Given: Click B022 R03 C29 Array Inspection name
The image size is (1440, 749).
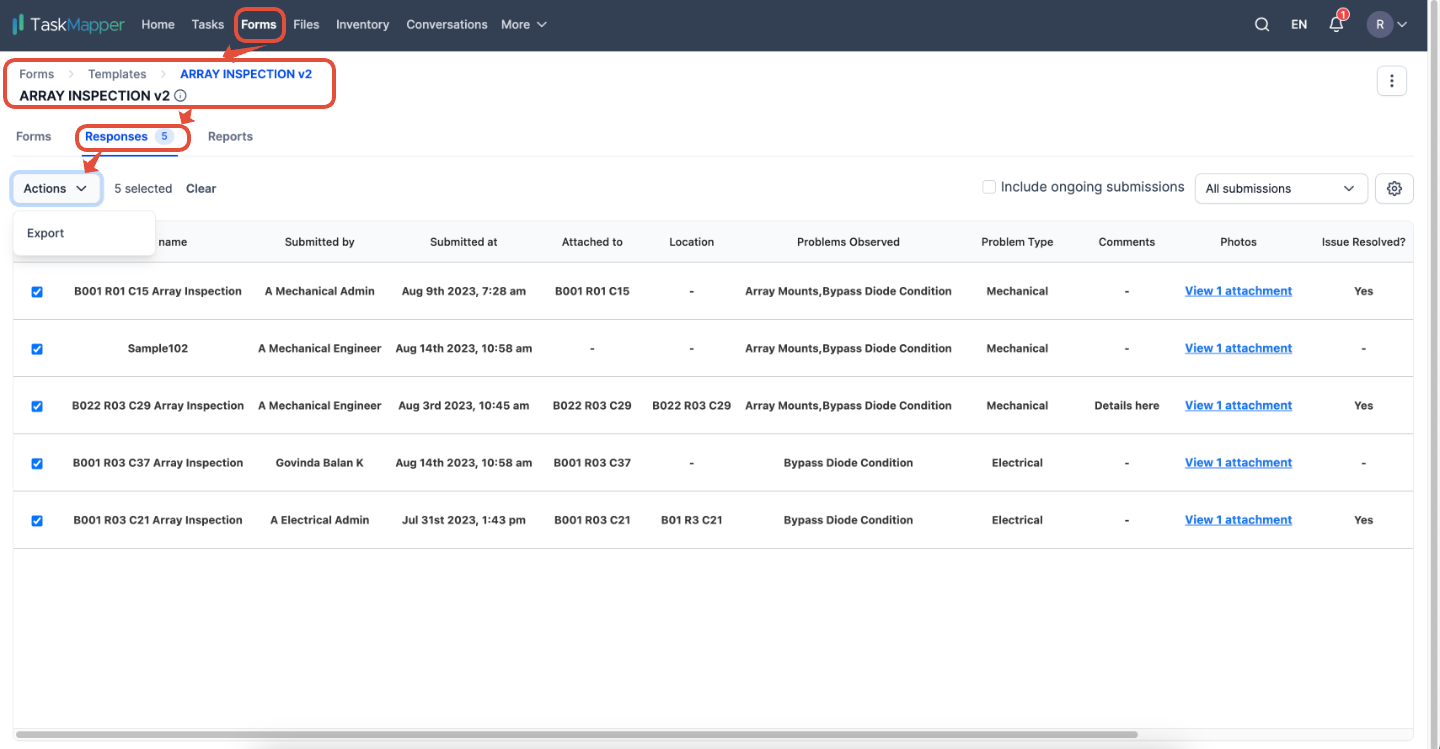Looking at the screenshot, I should click(x=158, y=405).
